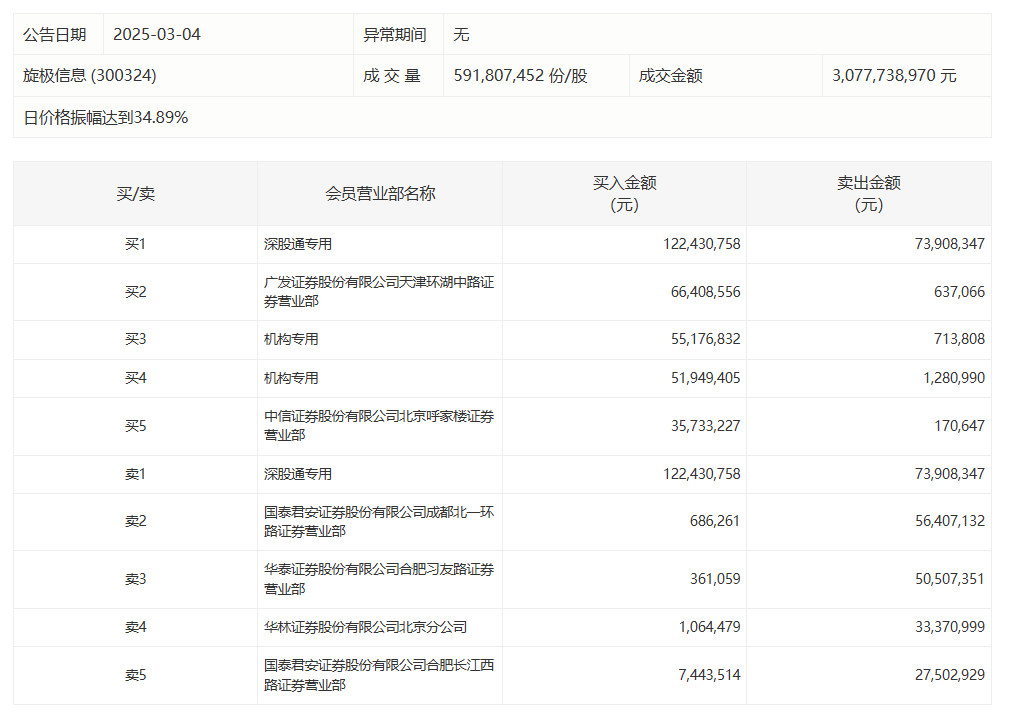The image size is (1009, 725).
Task: Click the announcement date 2025-03-04
Action: tap(157, 34)
